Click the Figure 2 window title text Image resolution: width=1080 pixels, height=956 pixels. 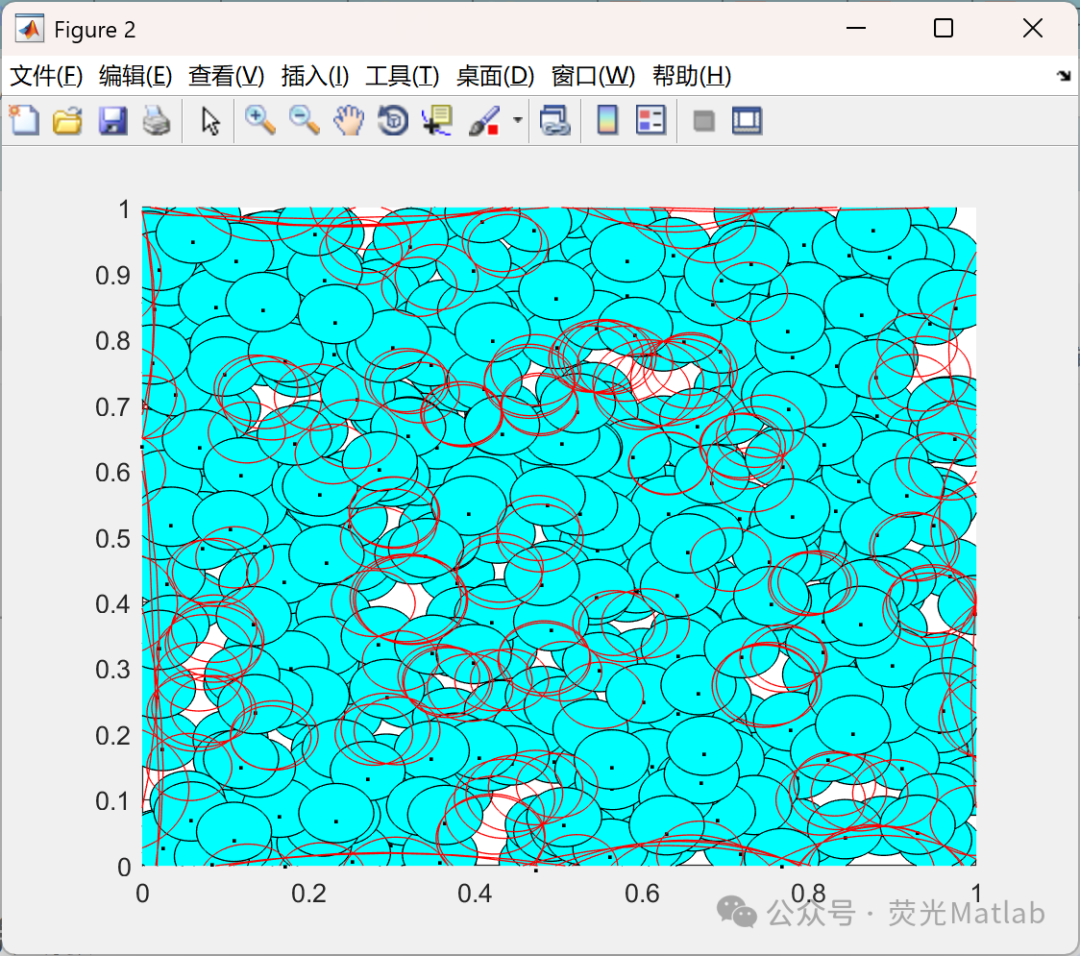point(95,30)
